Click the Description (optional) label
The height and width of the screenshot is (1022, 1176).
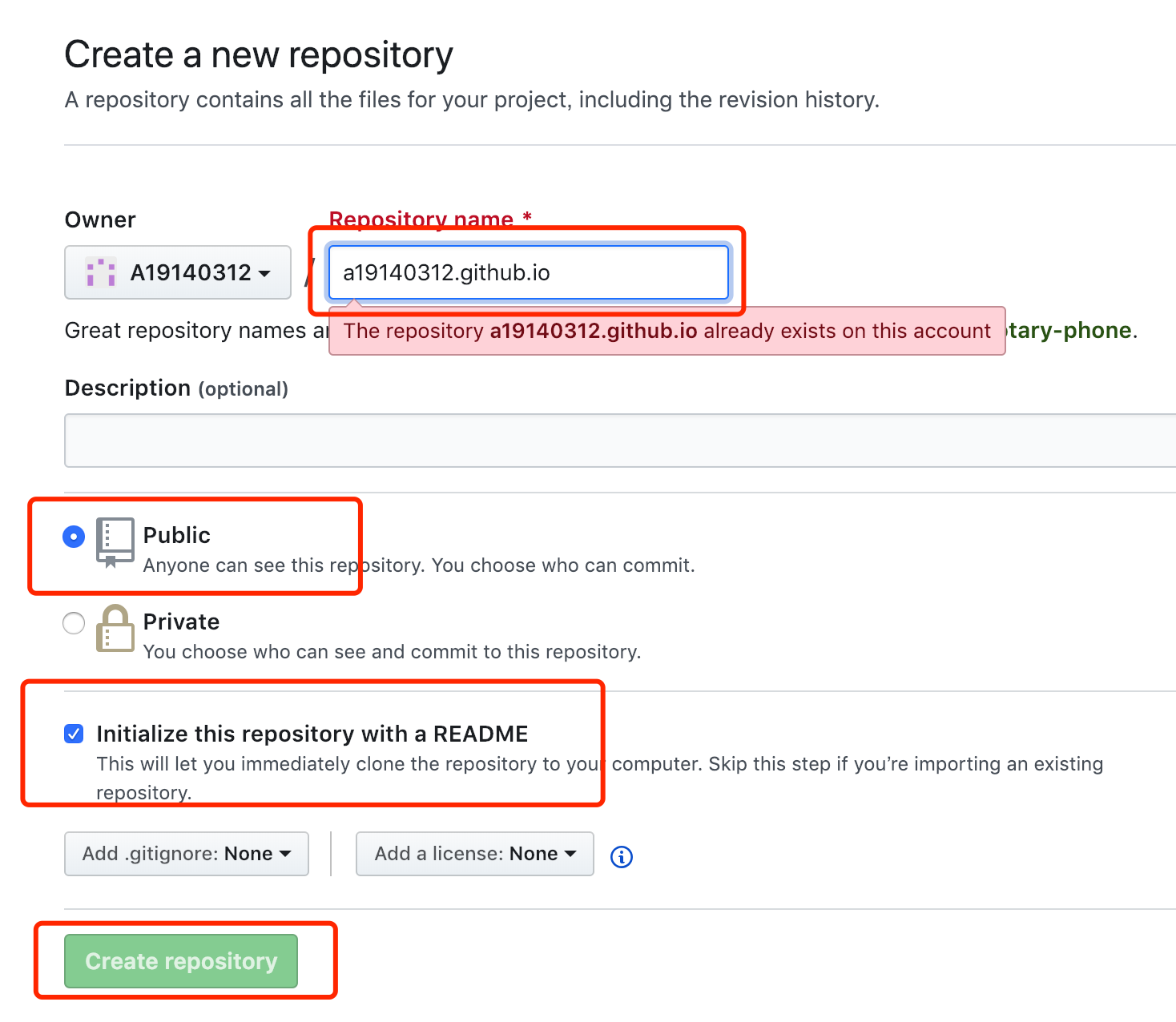click(176, 388)
